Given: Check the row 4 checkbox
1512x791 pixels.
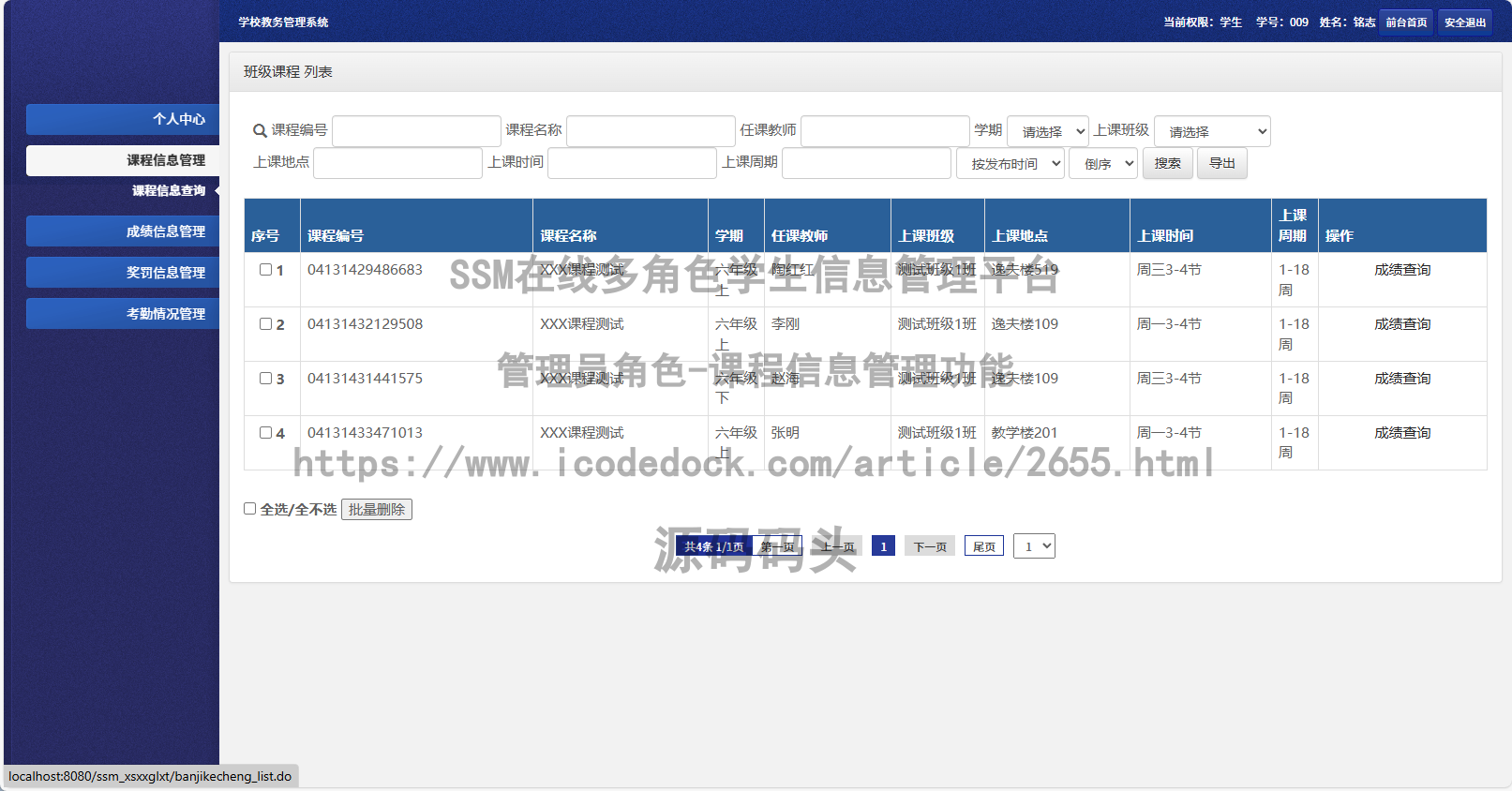Looking at the screenshot, I should tap(265, 433).
